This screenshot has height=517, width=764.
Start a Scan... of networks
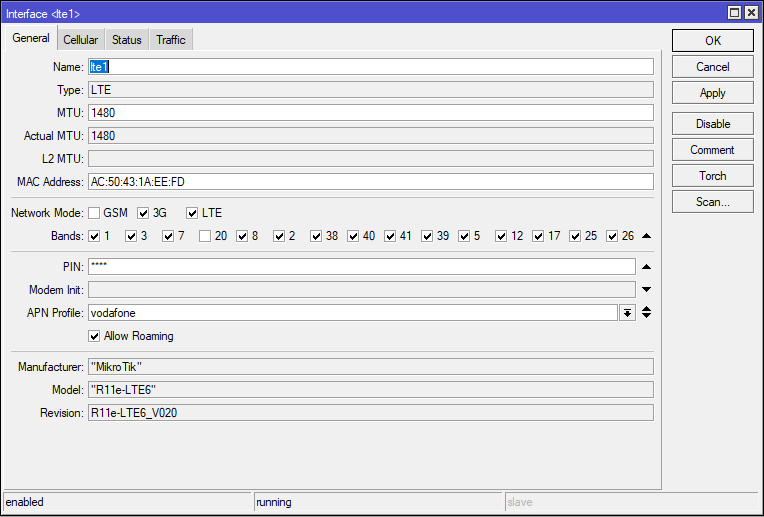tap(713, 202)
